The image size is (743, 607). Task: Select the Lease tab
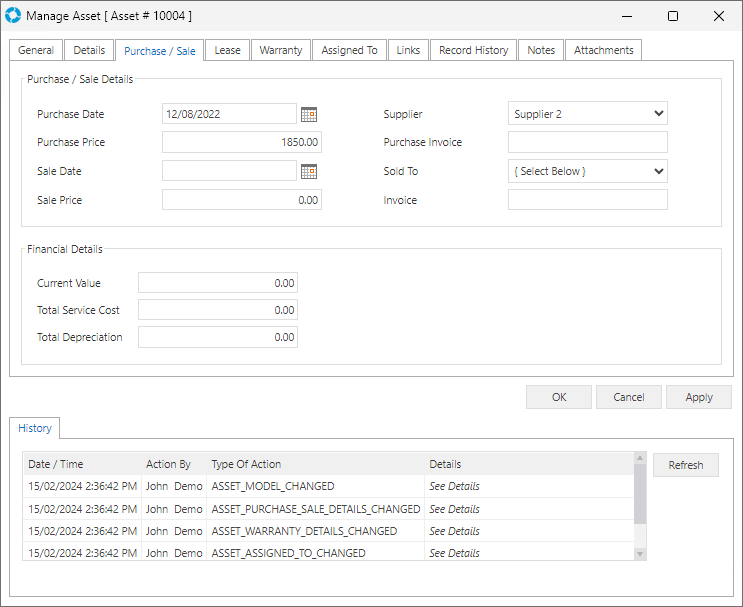coord(227,50)
